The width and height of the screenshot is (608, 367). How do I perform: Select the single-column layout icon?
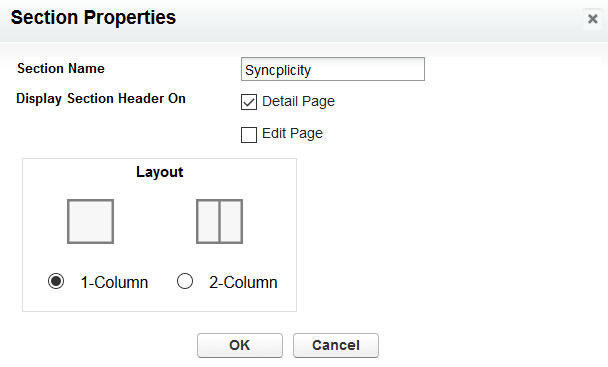(x=90, y=222)
